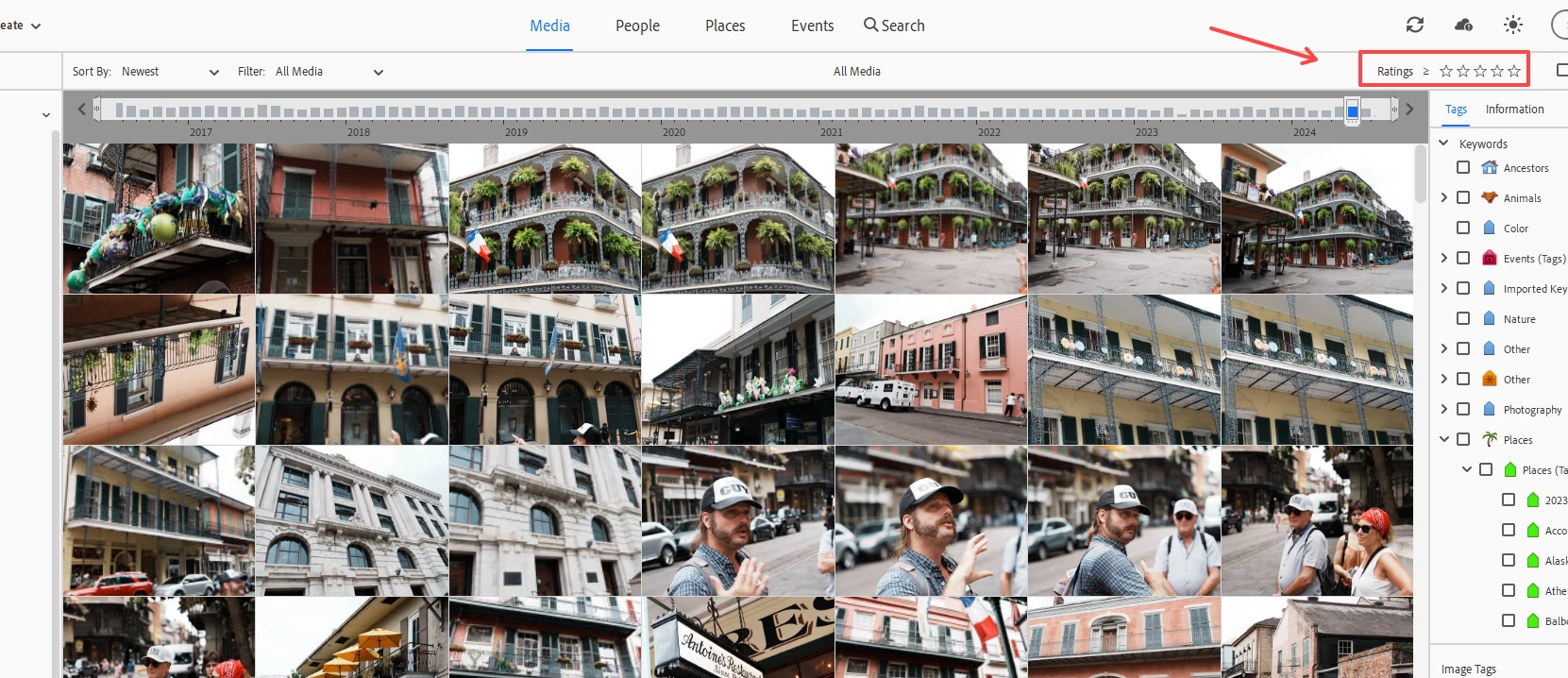Select the pink building with white van photo
This screenshot has height=678, width=1568.
coord(931,369)
